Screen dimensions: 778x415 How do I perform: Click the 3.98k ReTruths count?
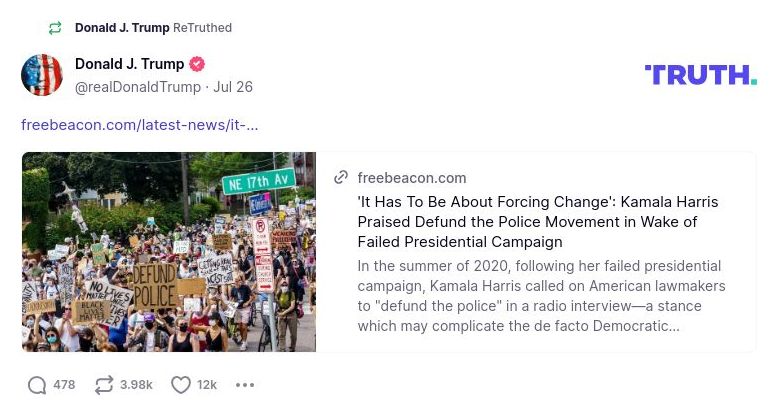136,385
